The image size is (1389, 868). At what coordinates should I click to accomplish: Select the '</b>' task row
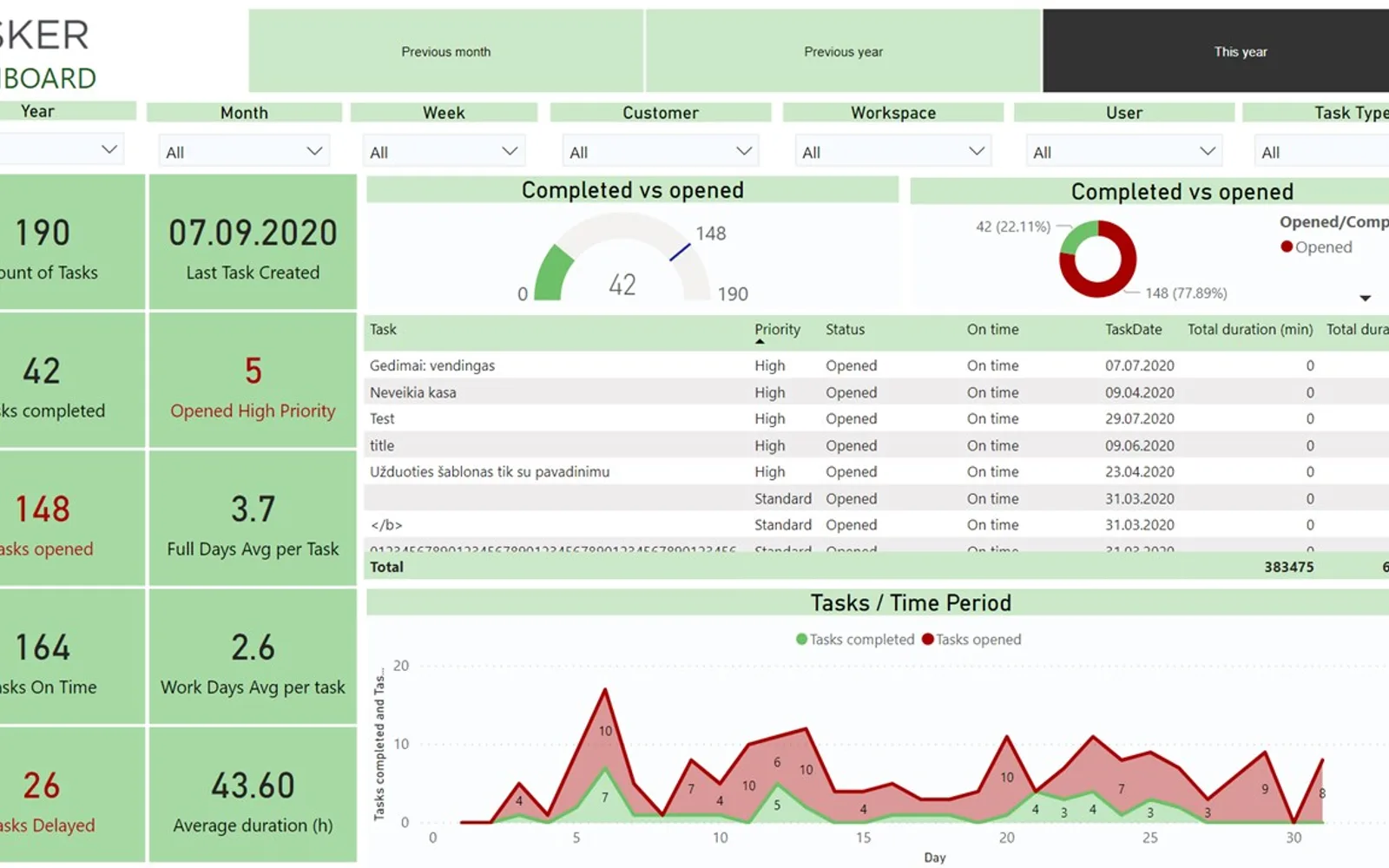coord(877,525)
